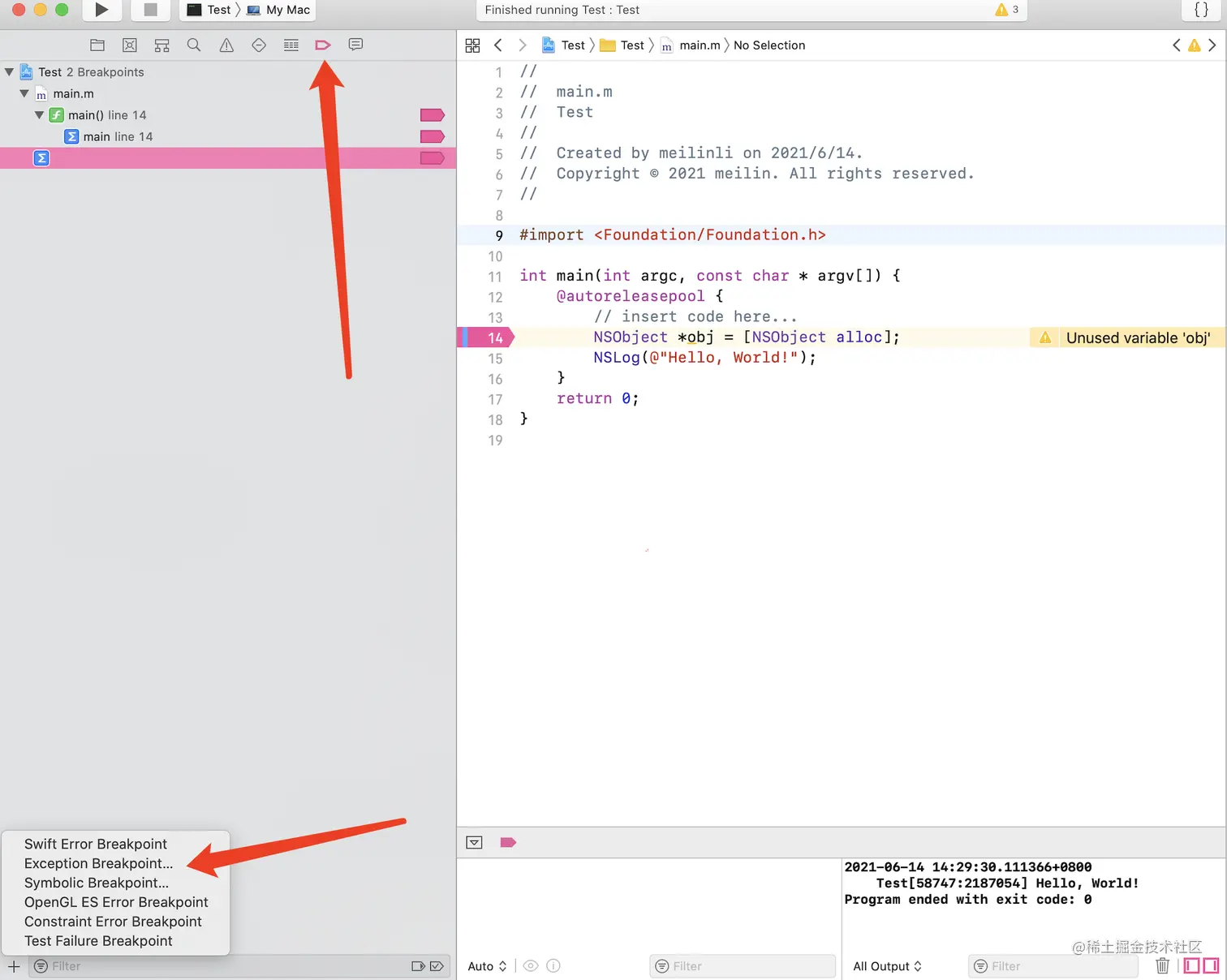Toggle breakpoint for main() line 14 row

point(433,115)
